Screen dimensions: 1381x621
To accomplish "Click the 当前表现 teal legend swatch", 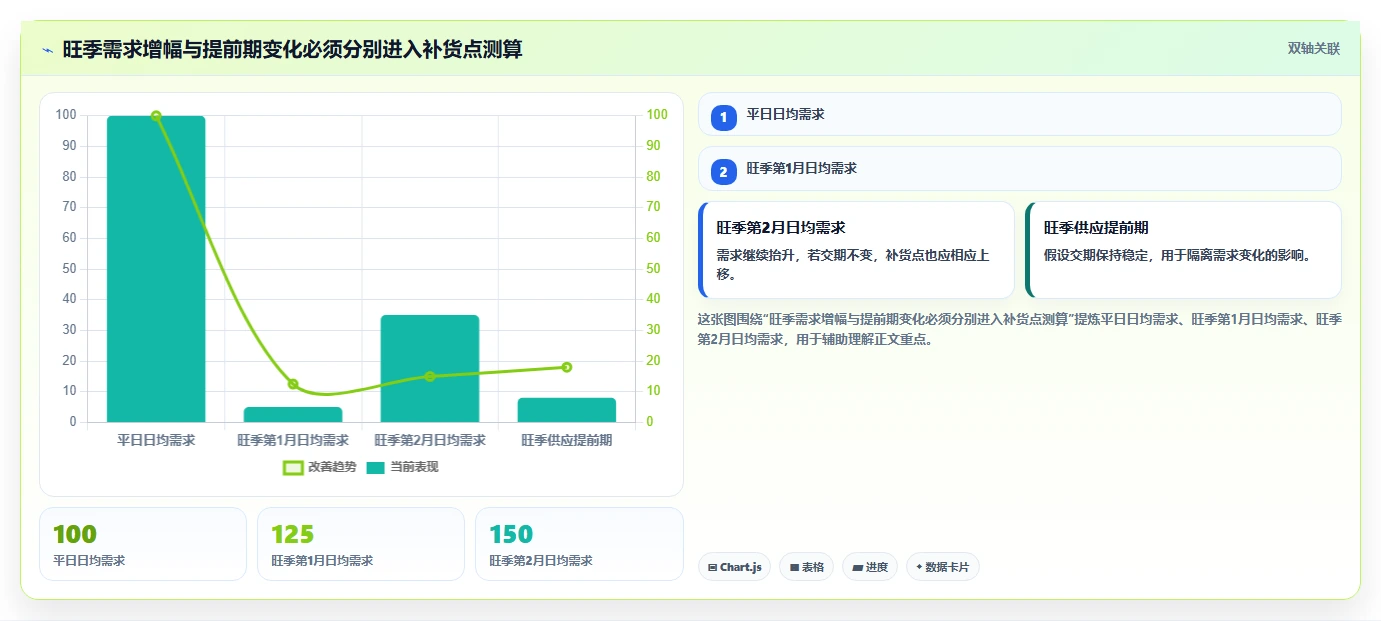I will click(376, 467).
